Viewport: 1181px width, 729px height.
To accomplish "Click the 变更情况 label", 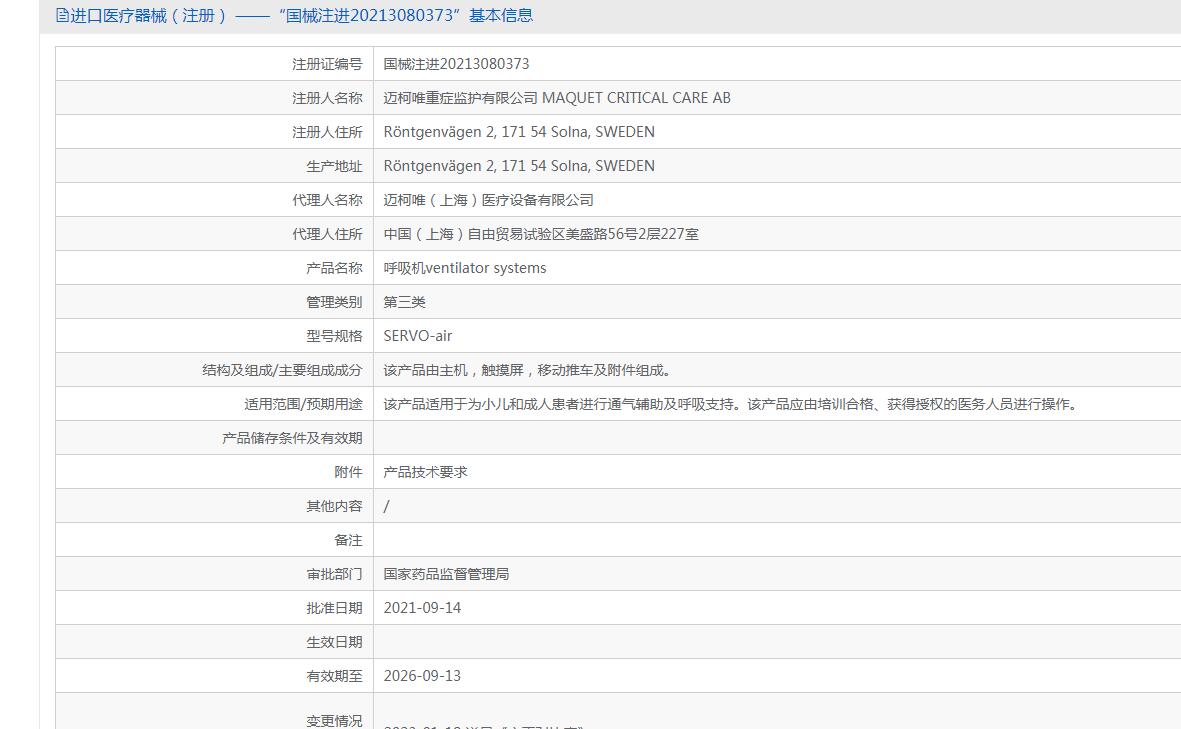I will click(334, 721).
